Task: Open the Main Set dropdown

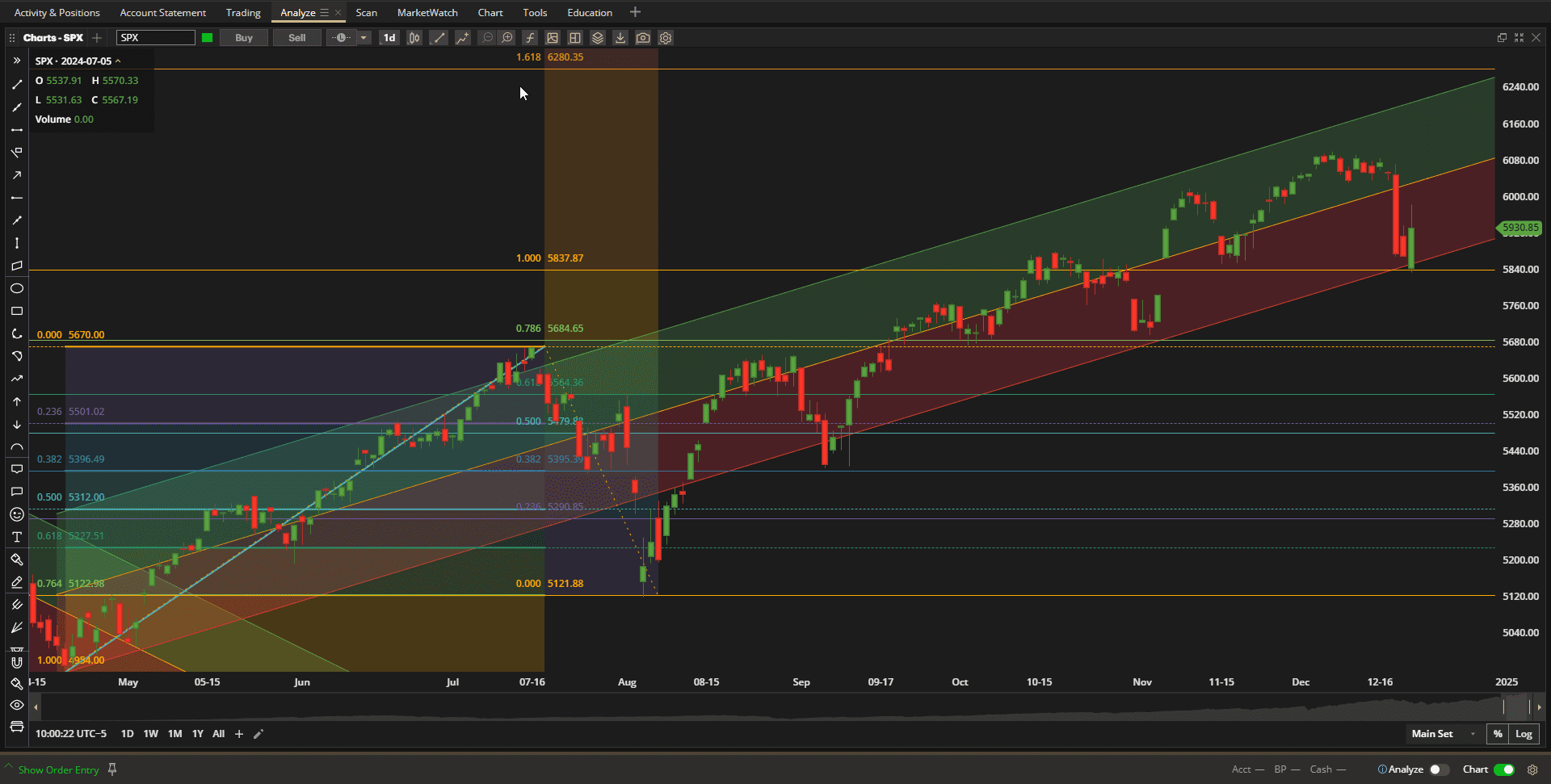Action: pos(1444,734)
